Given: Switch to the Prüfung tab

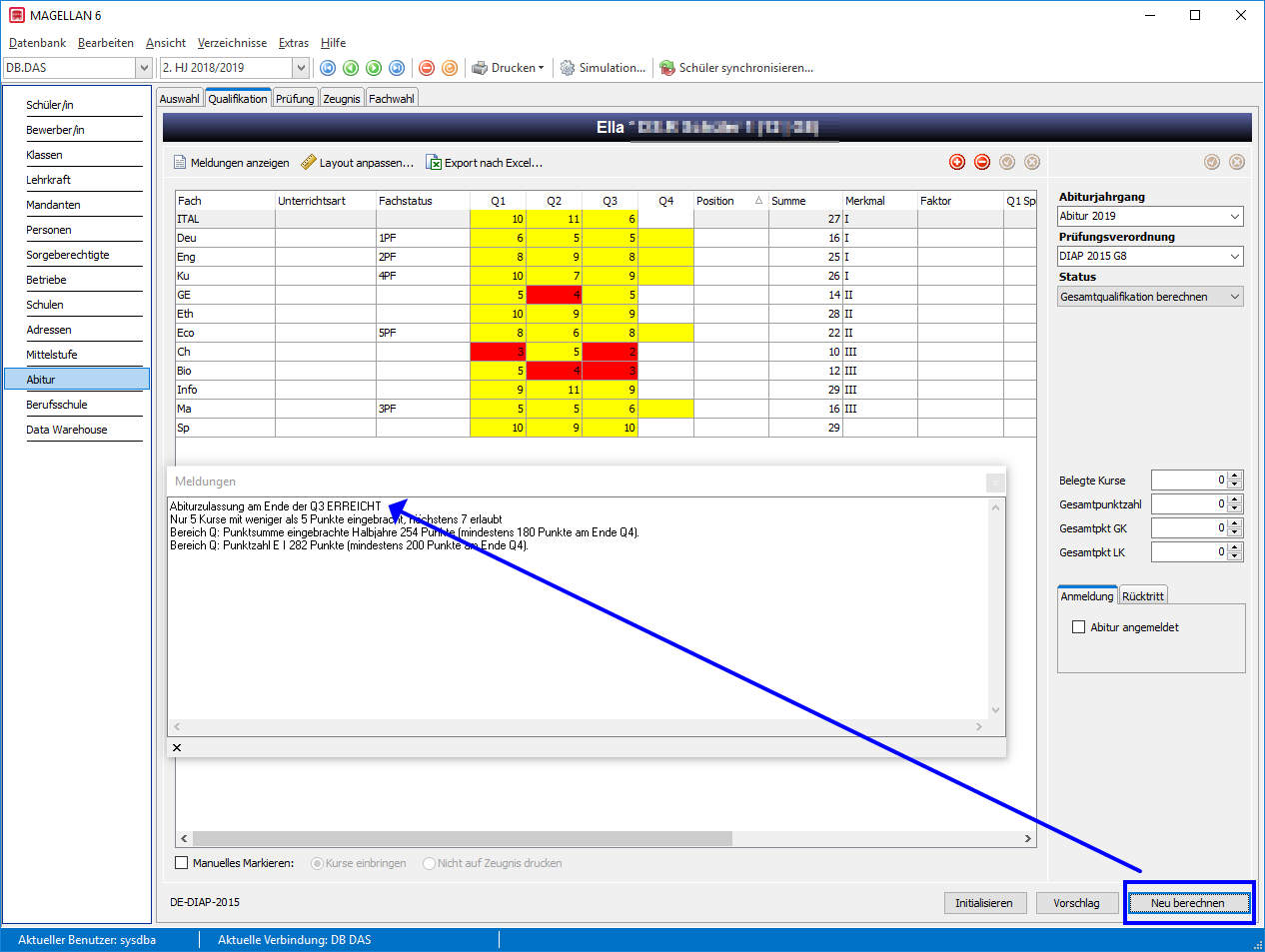Looking at the screenshot, I should tap(295, 99).
